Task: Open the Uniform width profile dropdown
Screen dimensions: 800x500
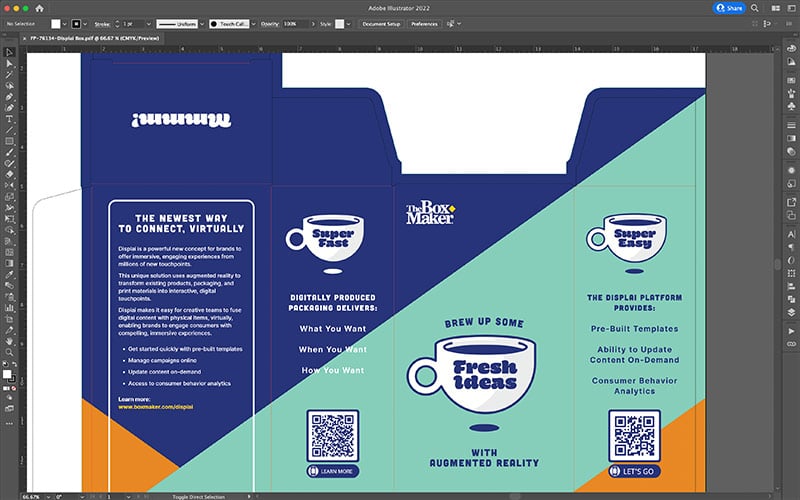Action: 202,24
